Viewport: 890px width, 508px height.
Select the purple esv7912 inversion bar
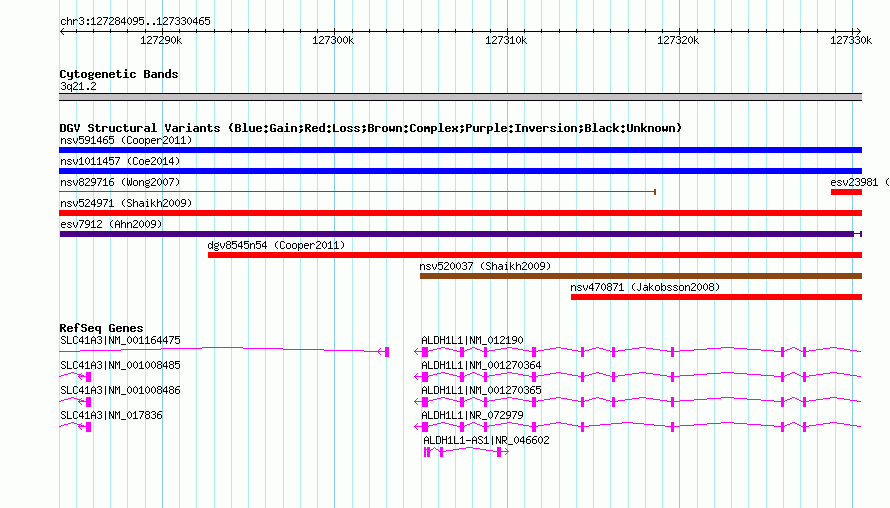point(460,234)
